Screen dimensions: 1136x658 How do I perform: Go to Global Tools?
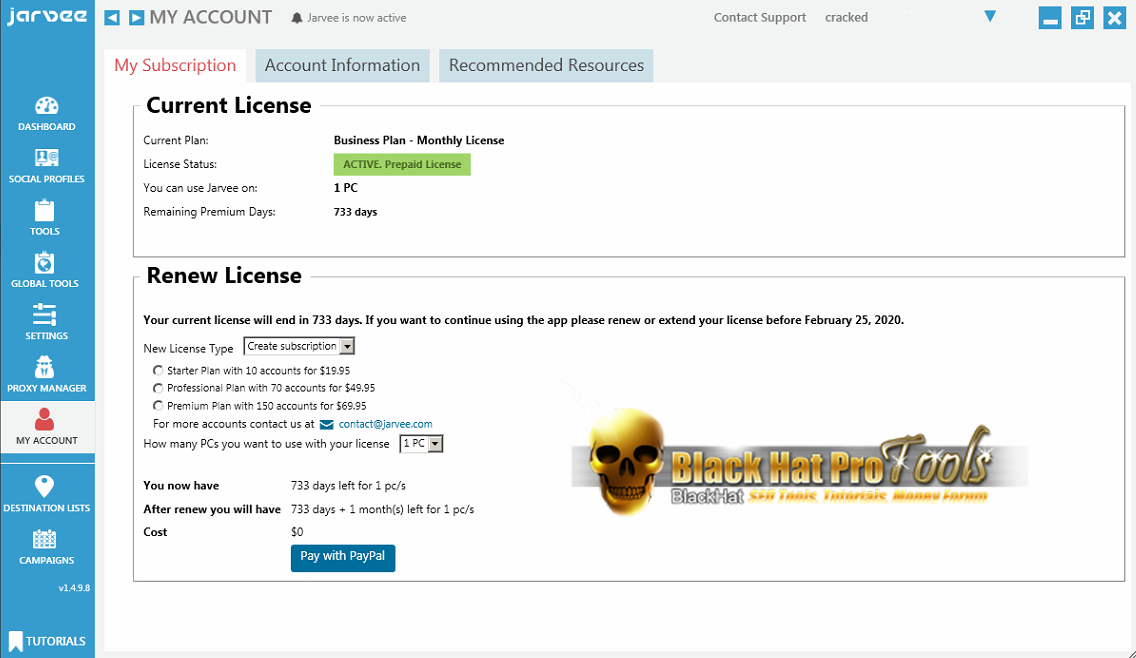[x=45, y=270]
